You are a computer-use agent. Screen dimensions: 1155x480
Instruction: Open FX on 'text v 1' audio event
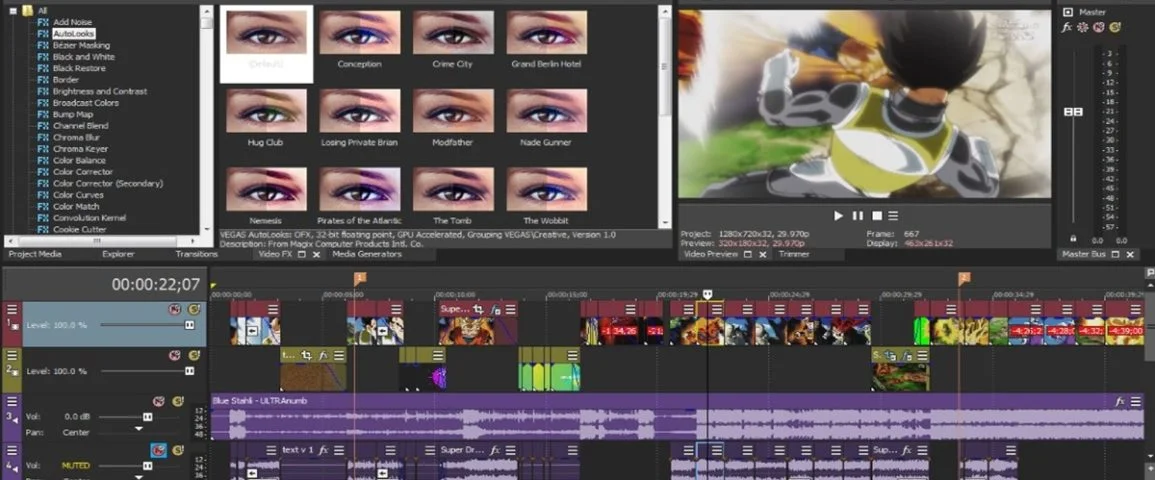tap(323, 450)
